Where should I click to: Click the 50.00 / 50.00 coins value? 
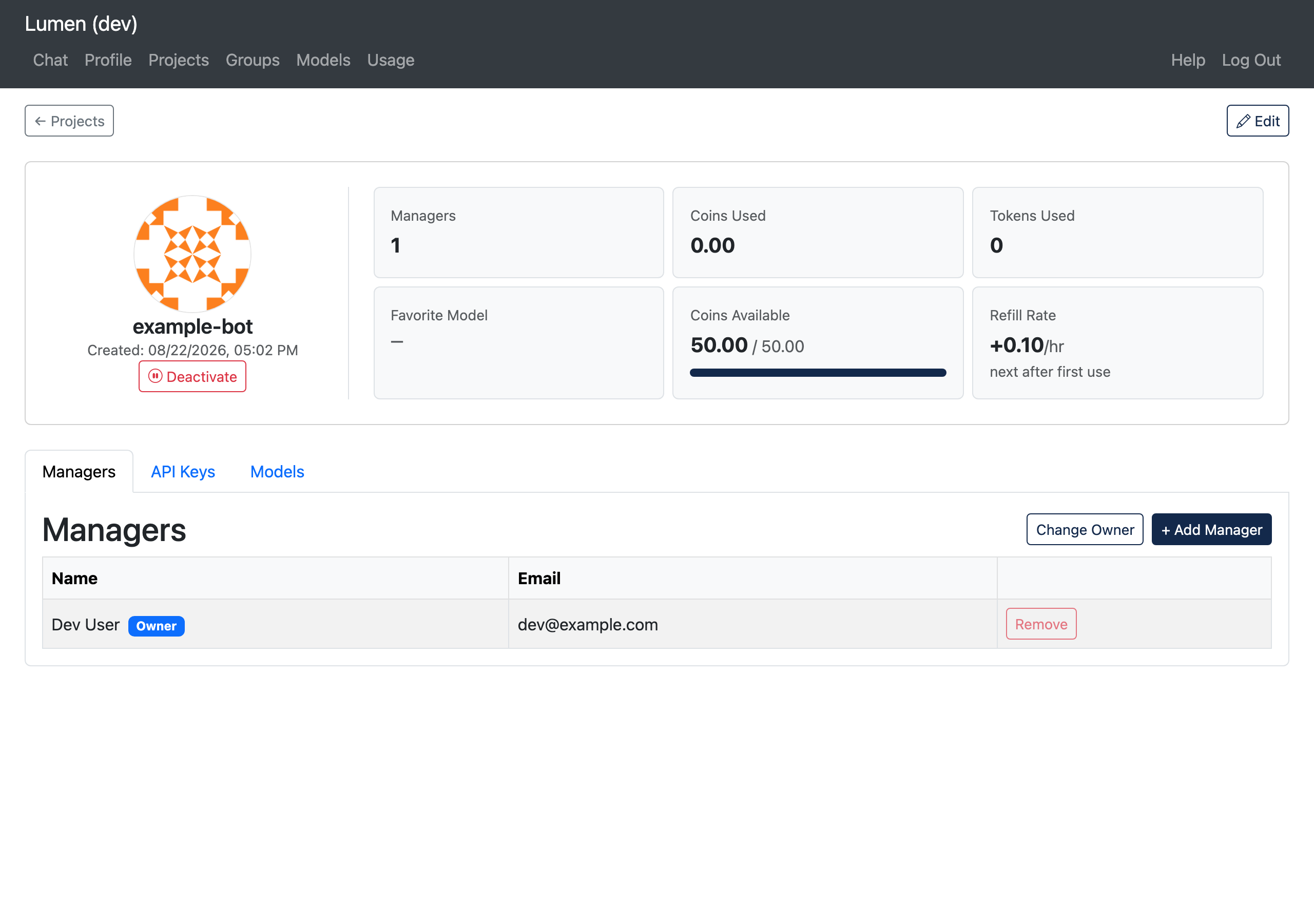(x=747, y=345)
